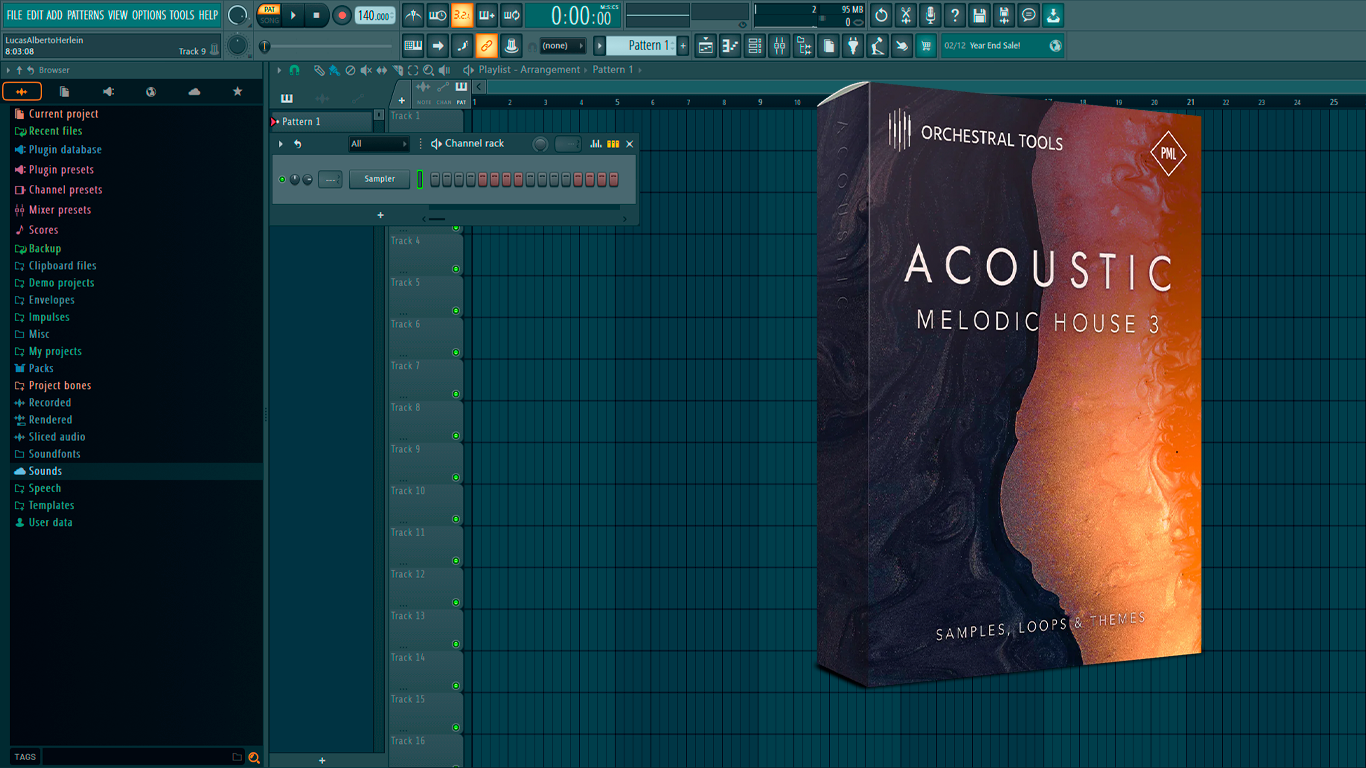Click the undo history circular arrow icon

(x=881, y=15)
